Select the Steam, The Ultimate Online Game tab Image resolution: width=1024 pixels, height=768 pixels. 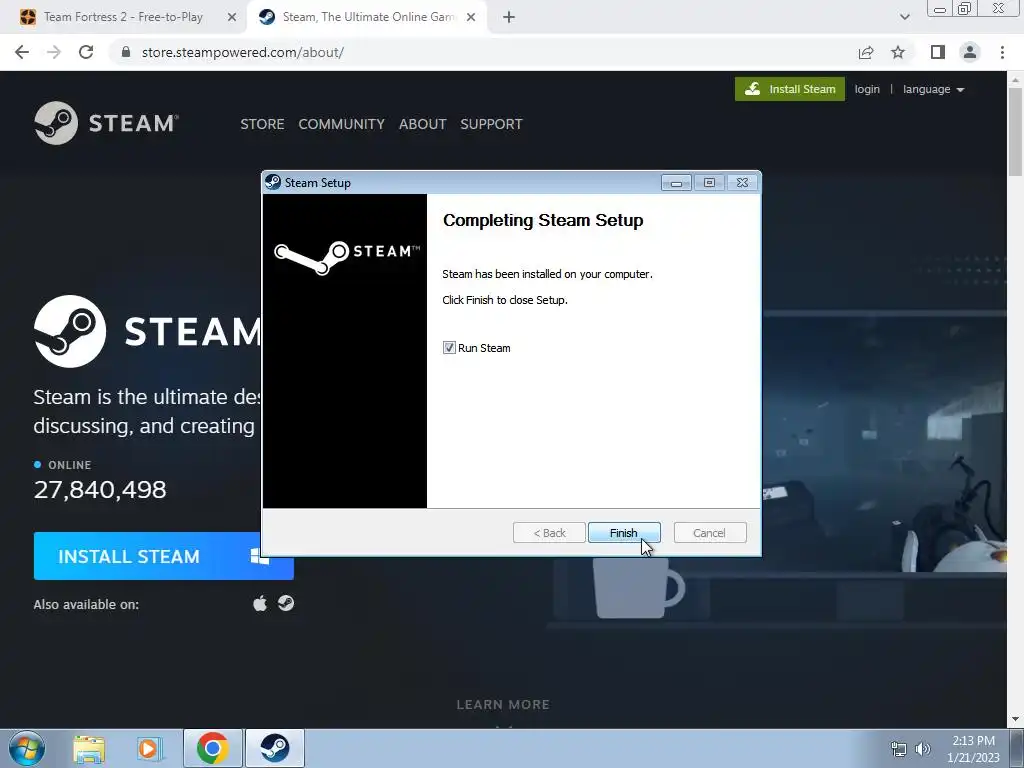coord(369,17)
